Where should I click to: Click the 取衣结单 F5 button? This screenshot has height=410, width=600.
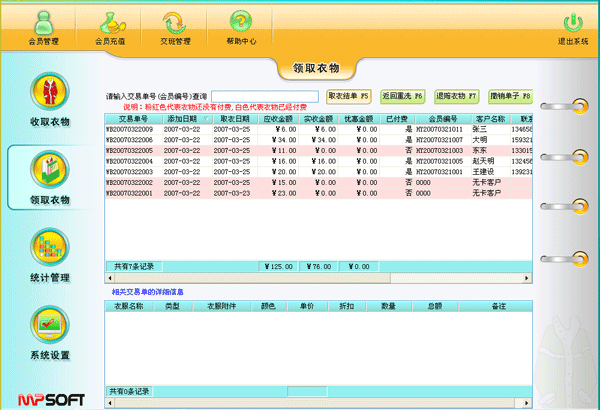[349, 96]
